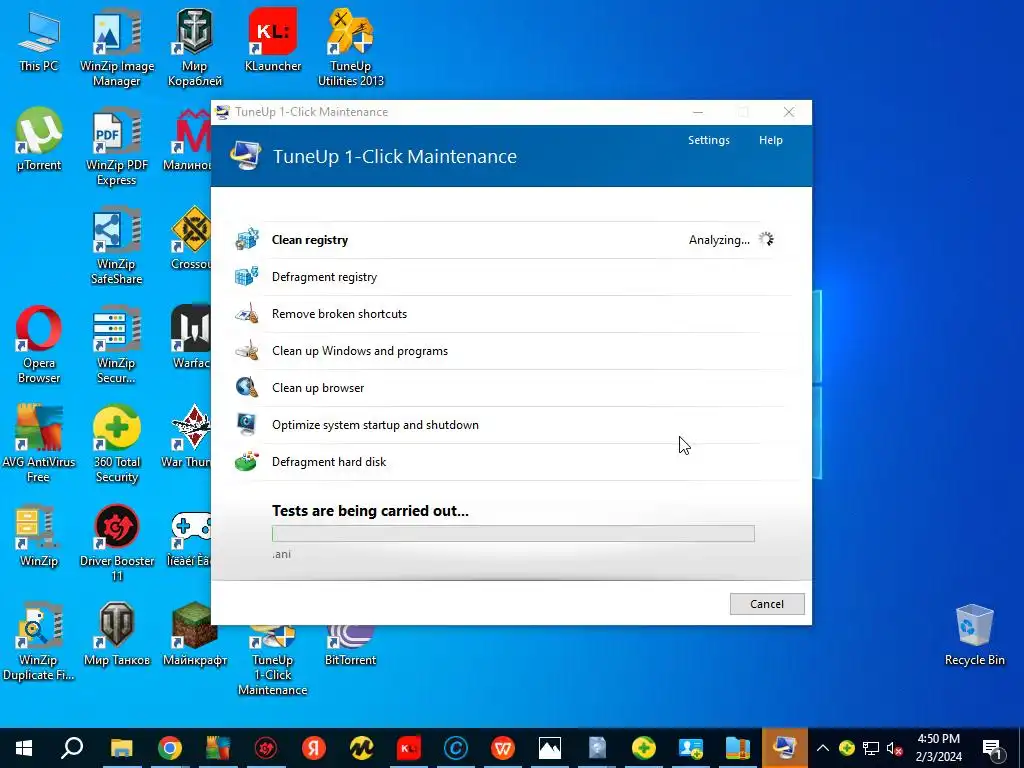Screen dimensions: 1024x768
Task: Select the WinZip SafeShare desktop icon
Action: [x=117, y=247]
